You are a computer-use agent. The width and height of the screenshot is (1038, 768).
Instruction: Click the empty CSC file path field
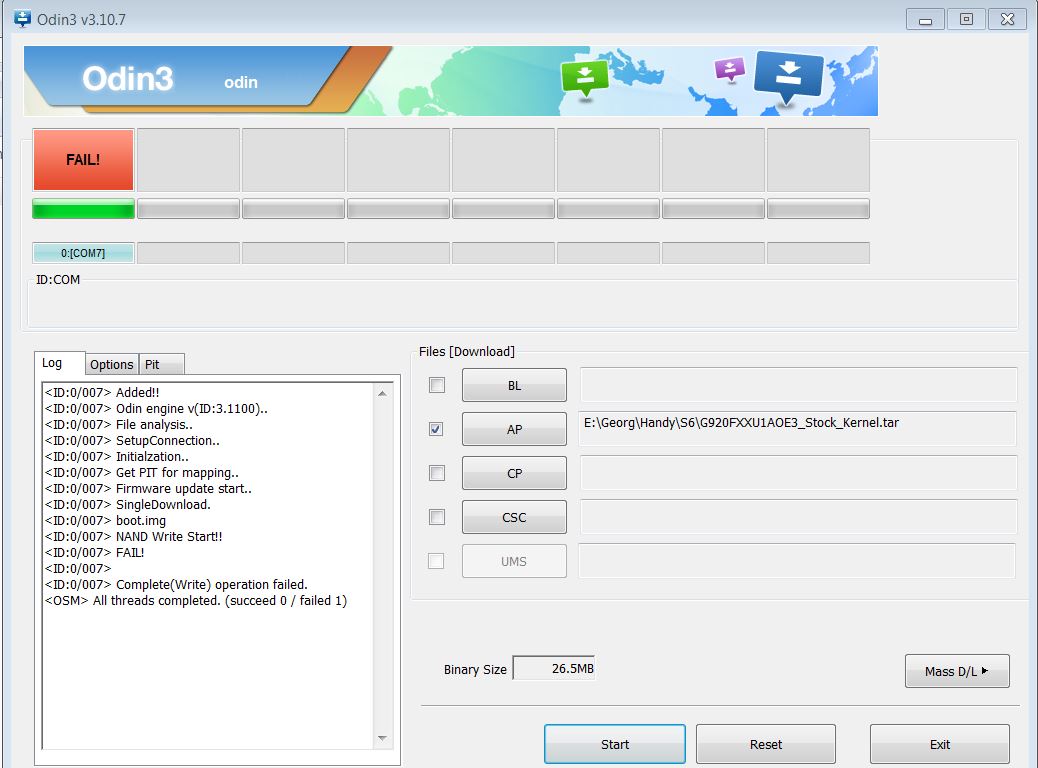click(x=798, y=516)
